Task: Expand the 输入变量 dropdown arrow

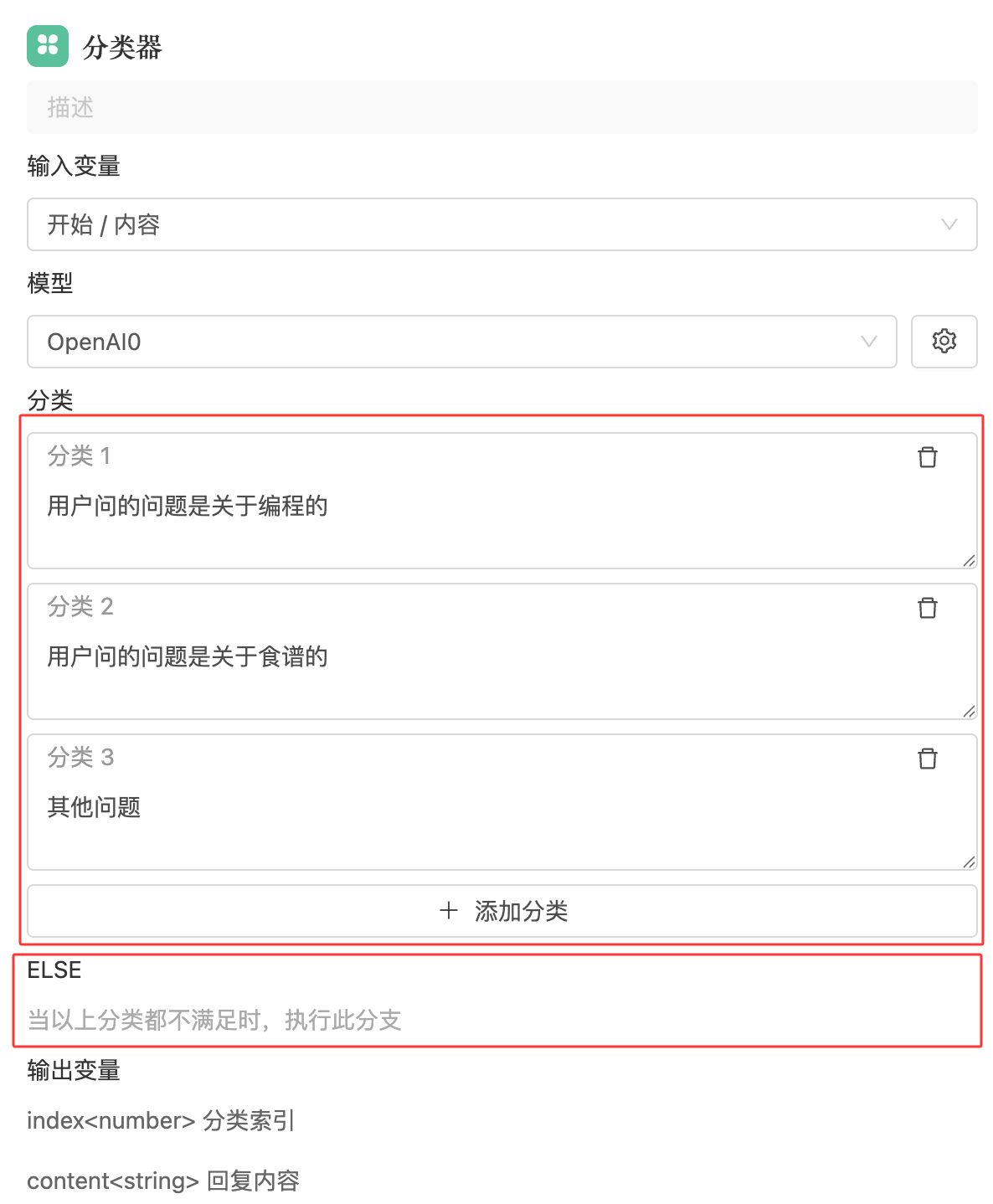Action: tap(949, 224)
